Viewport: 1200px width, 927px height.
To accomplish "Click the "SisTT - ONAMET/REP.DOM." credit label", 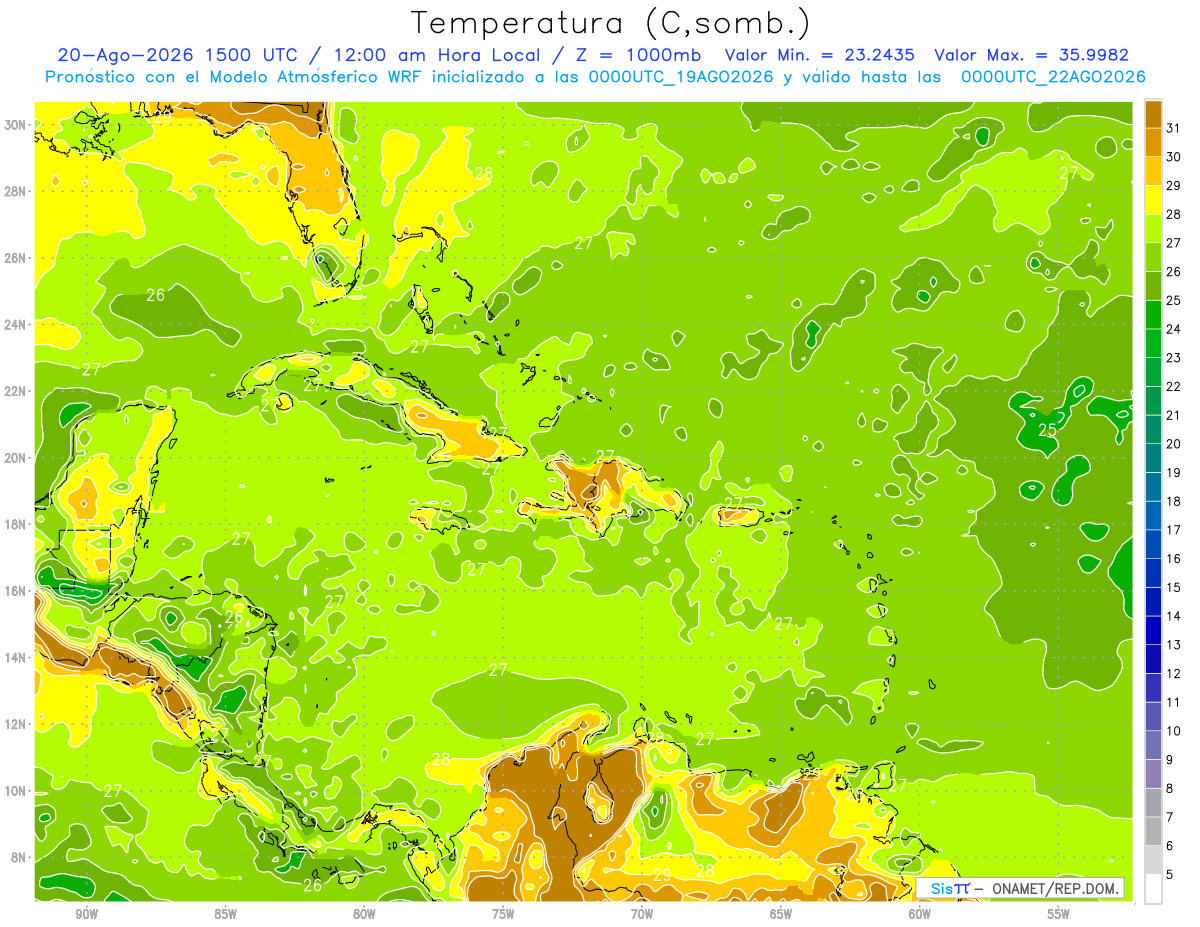I will (x=1019, y=888).
